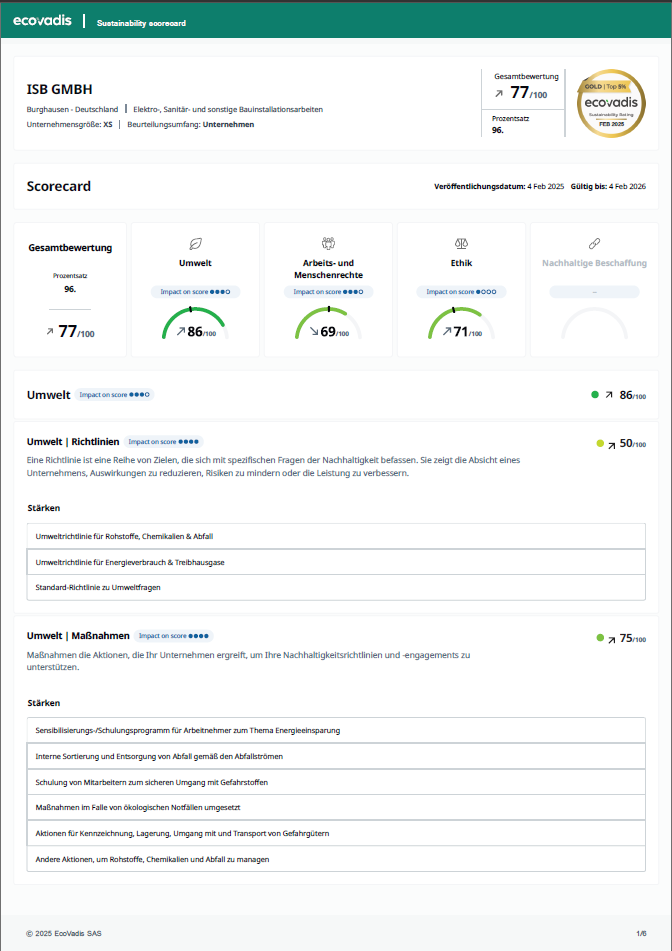
Task: Click Elektro-, Sanitär- und sonstige Bauinstallationsarbeiten text
Action: click(228, 109)
